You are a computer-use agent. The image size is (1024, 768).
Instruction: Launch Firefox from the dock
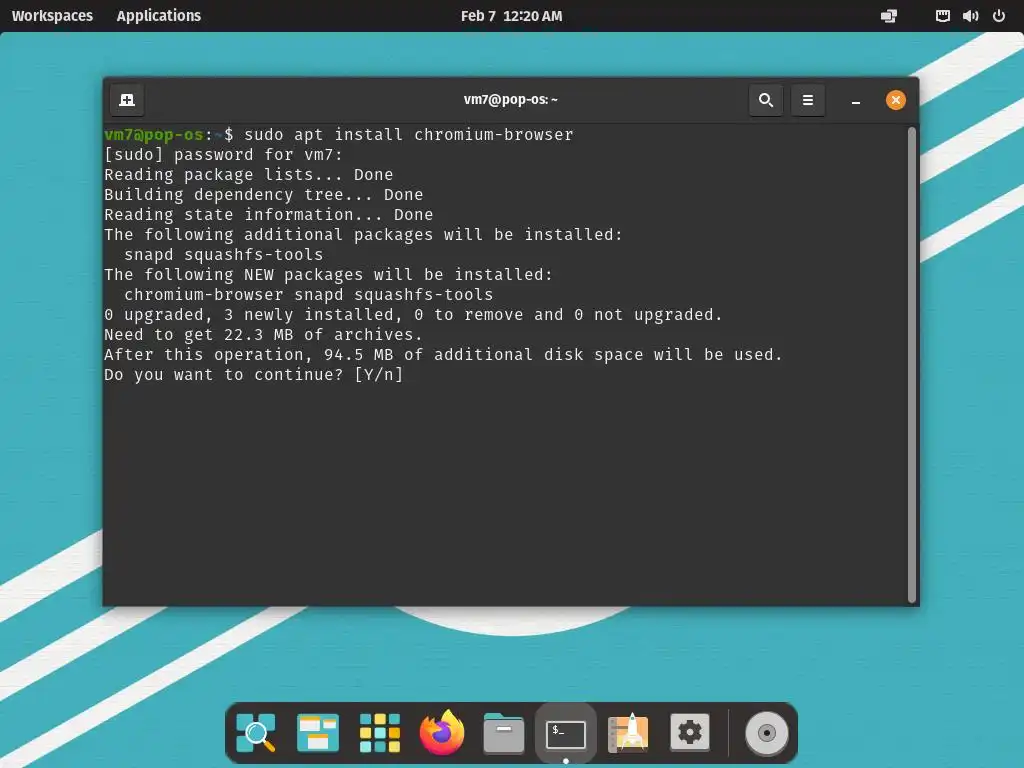tap(442, 732)
